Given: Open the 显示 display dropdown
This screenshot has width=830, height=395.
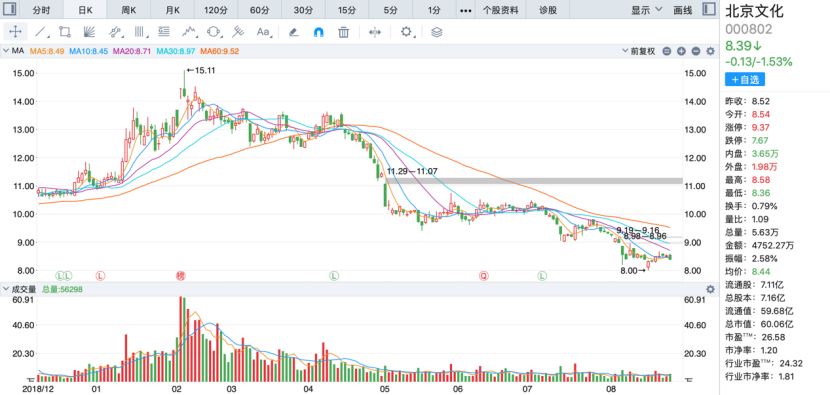Looking at the screenshot, I should [646, 10].
